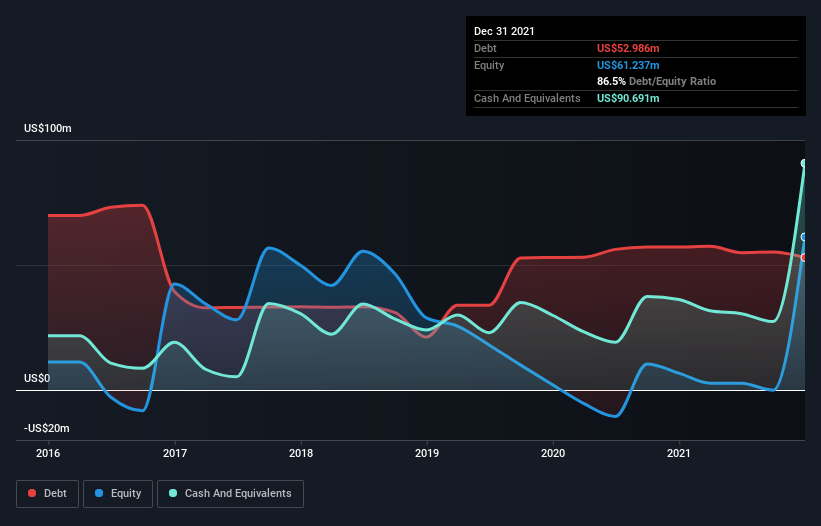This screenshot has height=526, width=821.
Task: Click the 2016 x-axis label
Action: click(48, 453)
